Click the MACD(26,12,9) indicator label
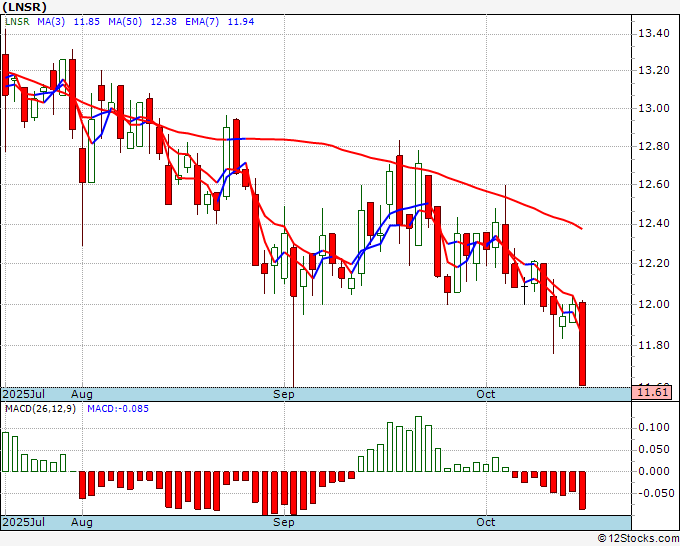680x546 pixels. (x=40, y=409)
